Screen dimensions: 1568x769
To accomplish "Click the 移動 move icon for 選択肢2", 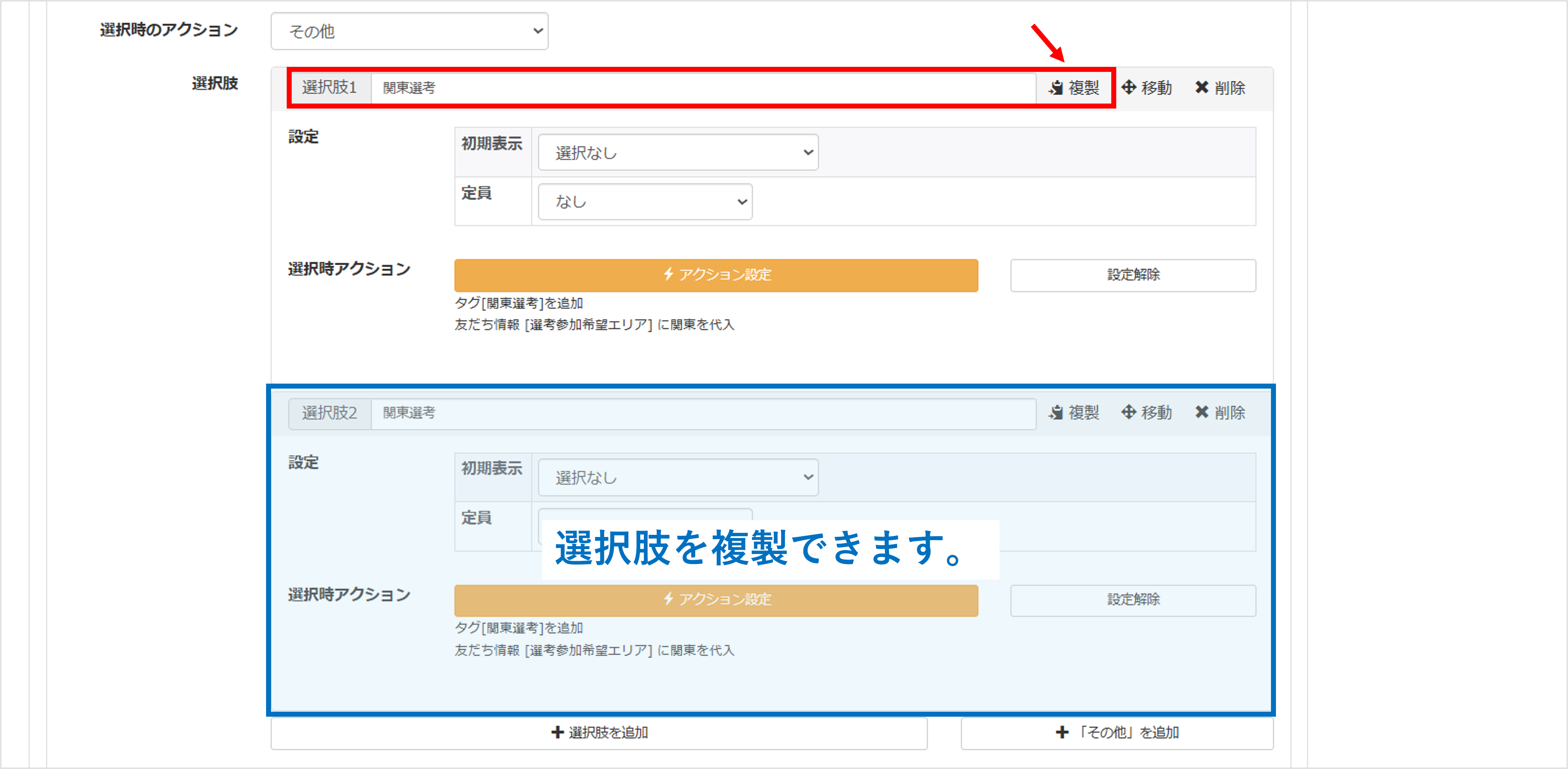I will tap(1129, 413).
